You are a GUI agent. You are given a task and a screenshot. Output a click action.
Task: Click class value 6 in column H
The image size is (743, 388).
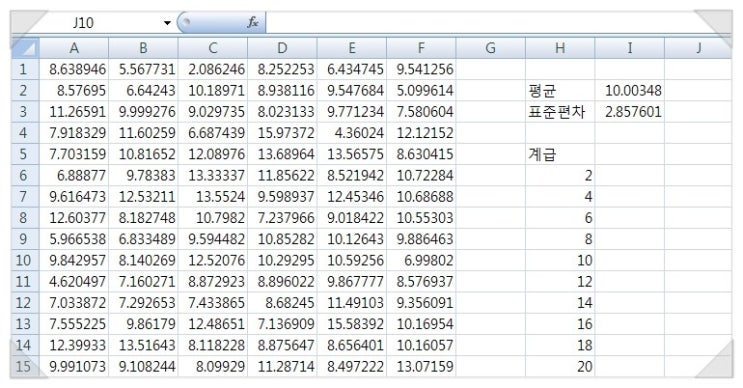point(560,217)
